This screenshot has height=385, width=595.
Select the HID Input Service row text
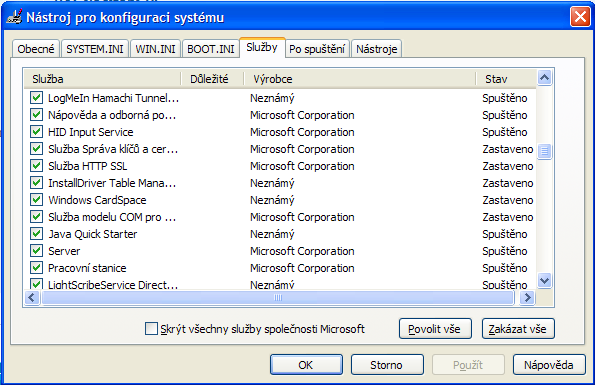[91, 132]
